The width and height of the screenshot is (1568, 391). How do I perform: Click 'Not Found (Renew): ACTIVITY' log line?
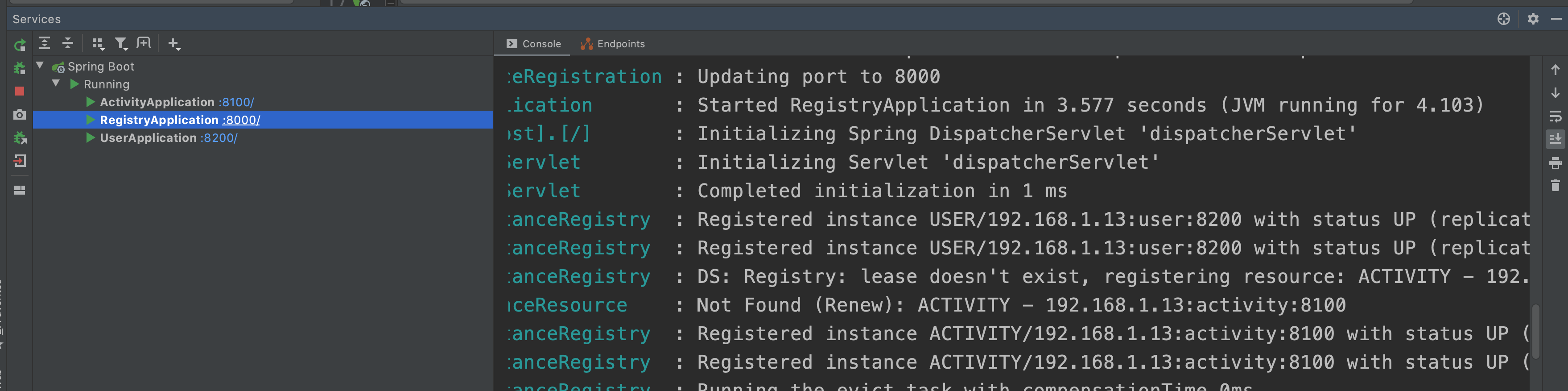click(x=1021, y=305)
